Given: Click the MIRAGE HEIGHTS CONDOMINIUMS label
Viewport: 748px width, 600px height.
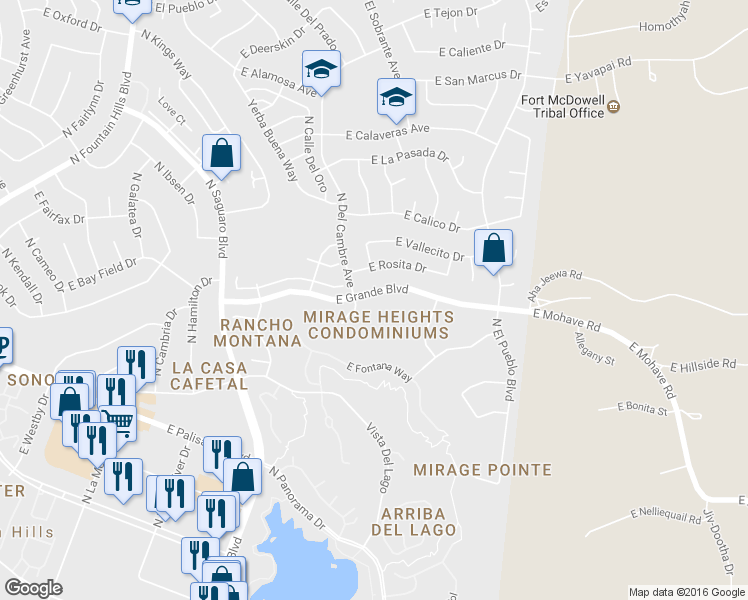Looking at the screenshot, I should coord(379,325).
